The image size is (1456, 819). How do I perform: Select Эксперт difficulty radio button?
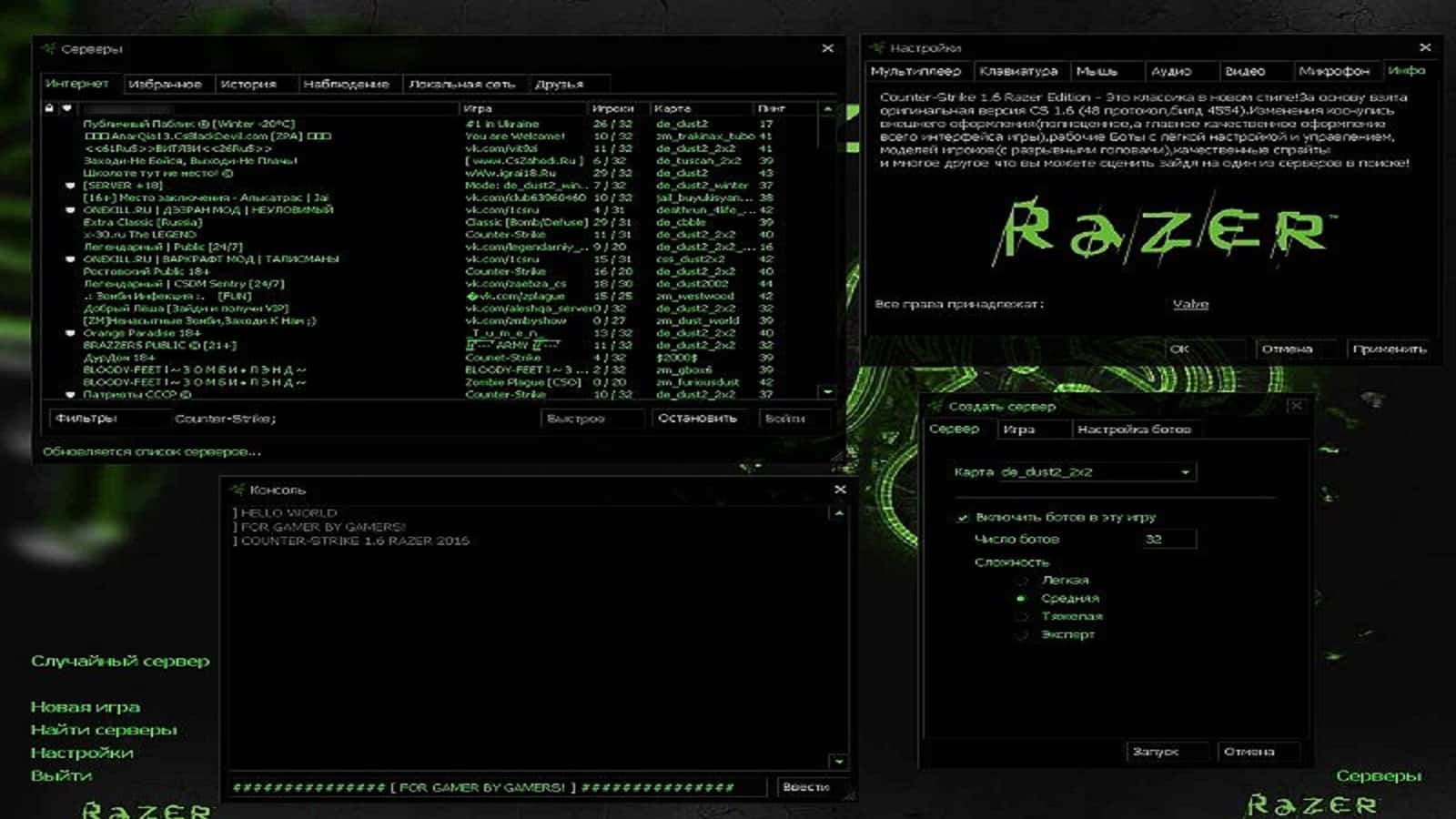pos(1021,634)
